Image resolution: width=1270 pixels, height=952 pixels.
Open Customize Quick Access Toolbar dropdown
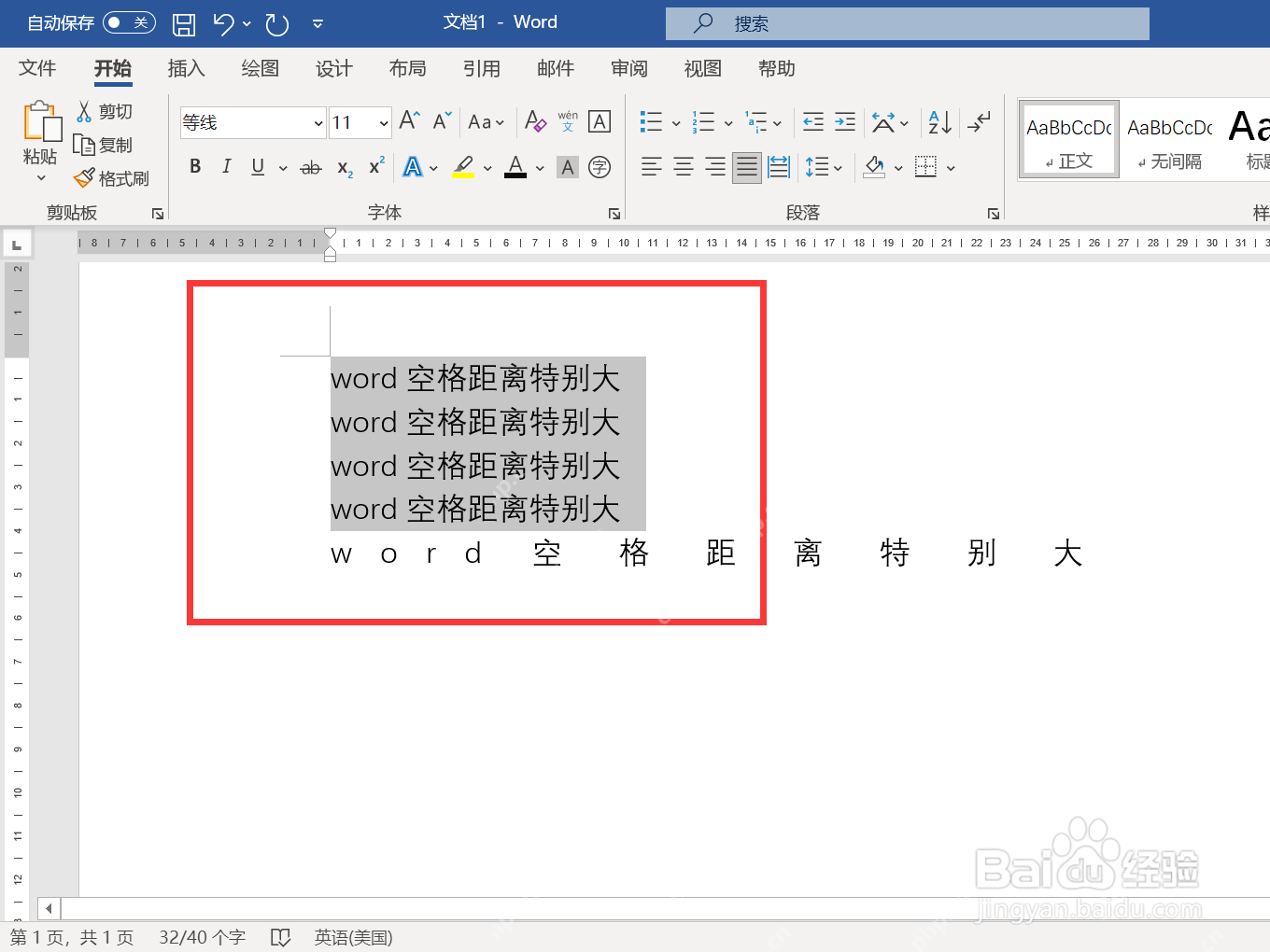coord(317,24)
